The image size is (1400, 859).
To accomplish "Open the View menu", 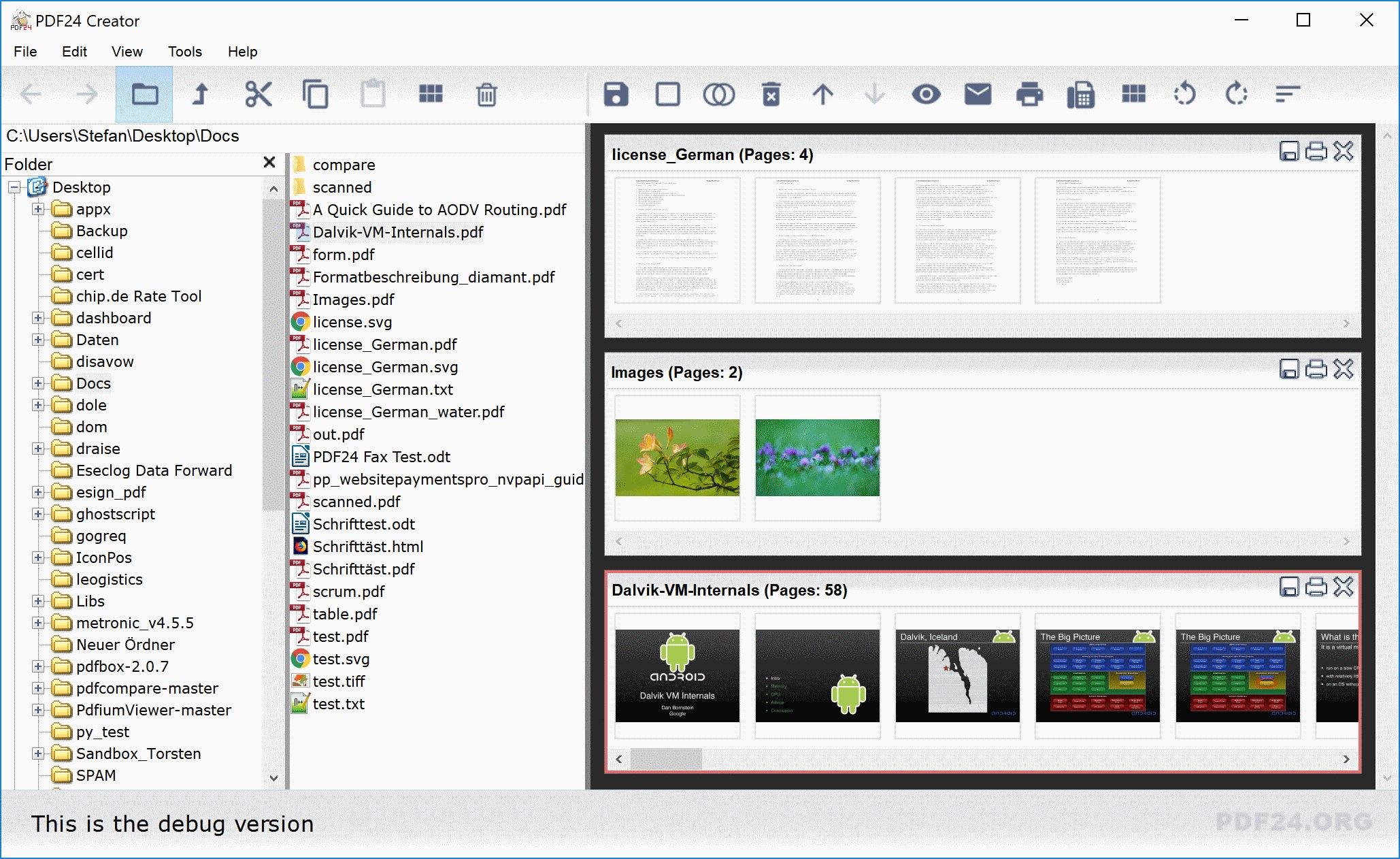I will pos(127,52).
